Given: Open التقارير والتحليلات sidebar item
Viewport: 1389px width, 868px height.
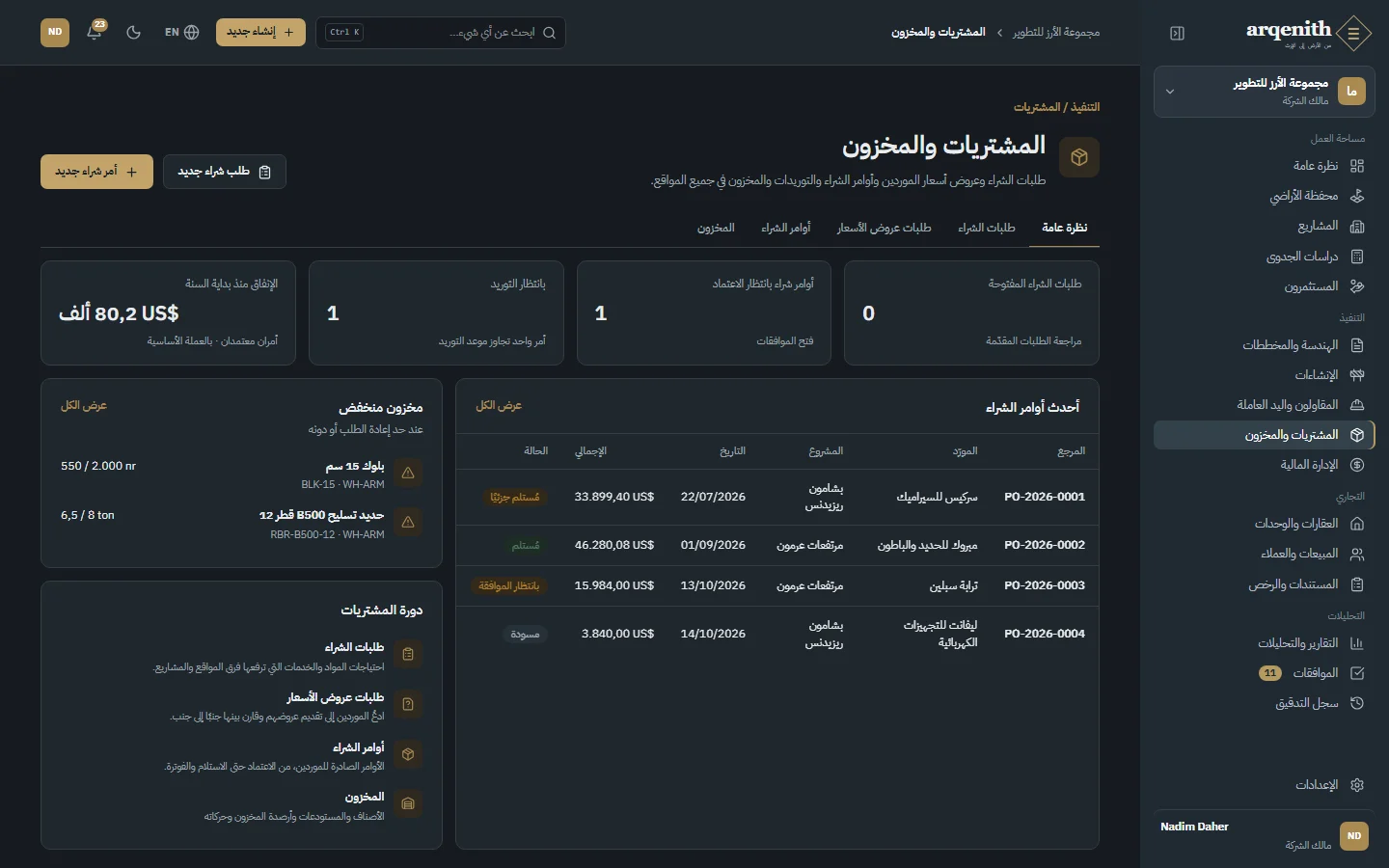Looking at the screenshot, I should pyautogui.click(x=1265, y=643).
